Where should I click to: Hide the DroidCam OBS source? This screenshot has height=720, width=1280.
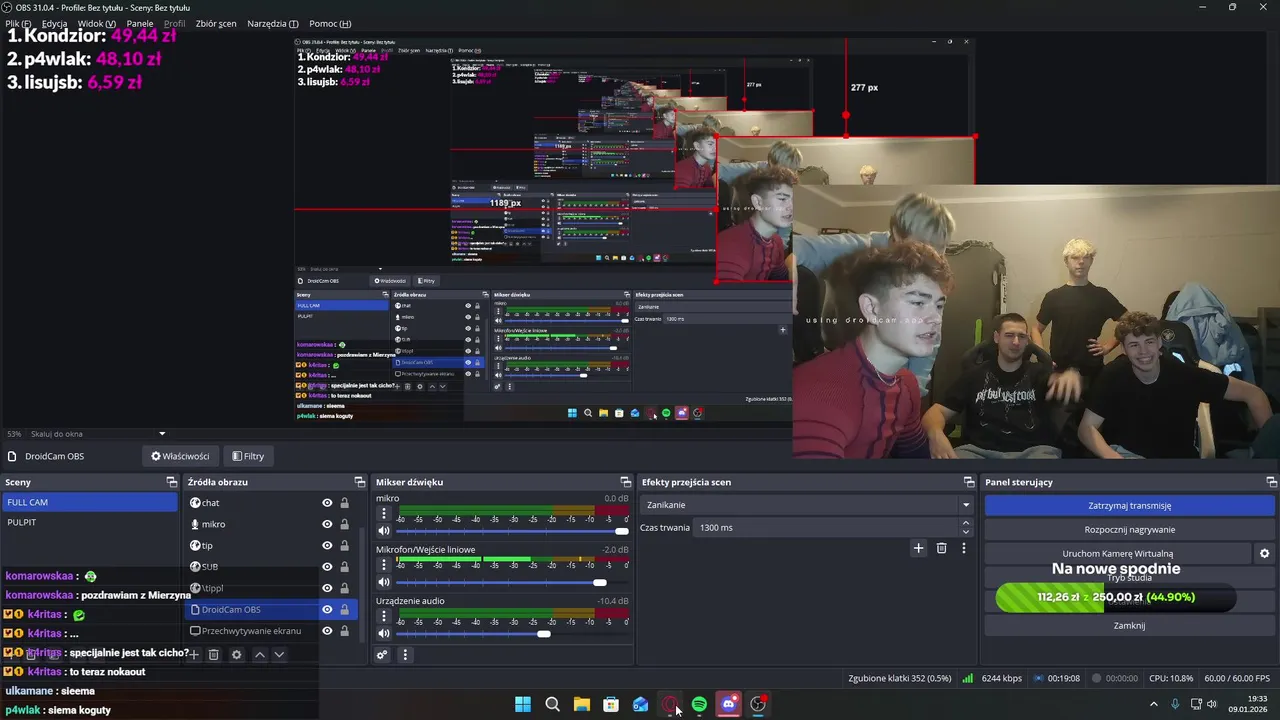(x=327, y=610)
